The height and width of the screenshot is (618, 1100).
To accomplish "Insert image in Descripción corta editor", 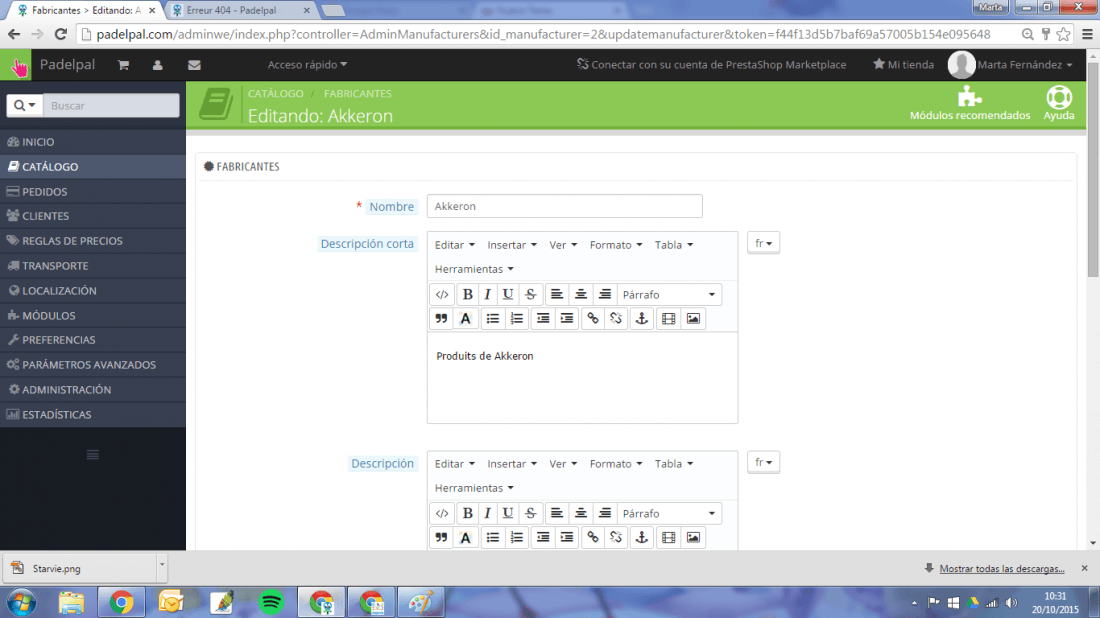I will coord(693,318).
